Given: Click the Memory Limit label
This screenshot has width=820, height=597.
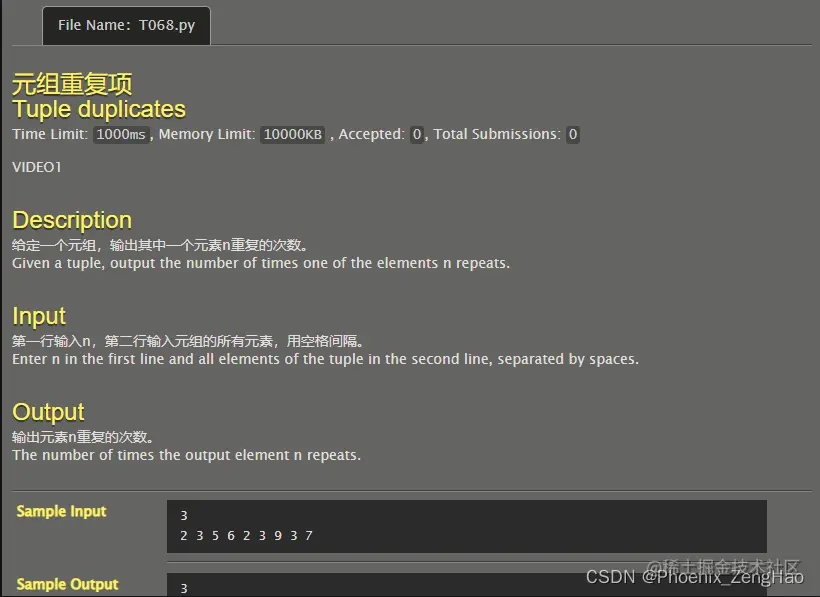Looking at the screenshot, I should click(x=207, y=134).
